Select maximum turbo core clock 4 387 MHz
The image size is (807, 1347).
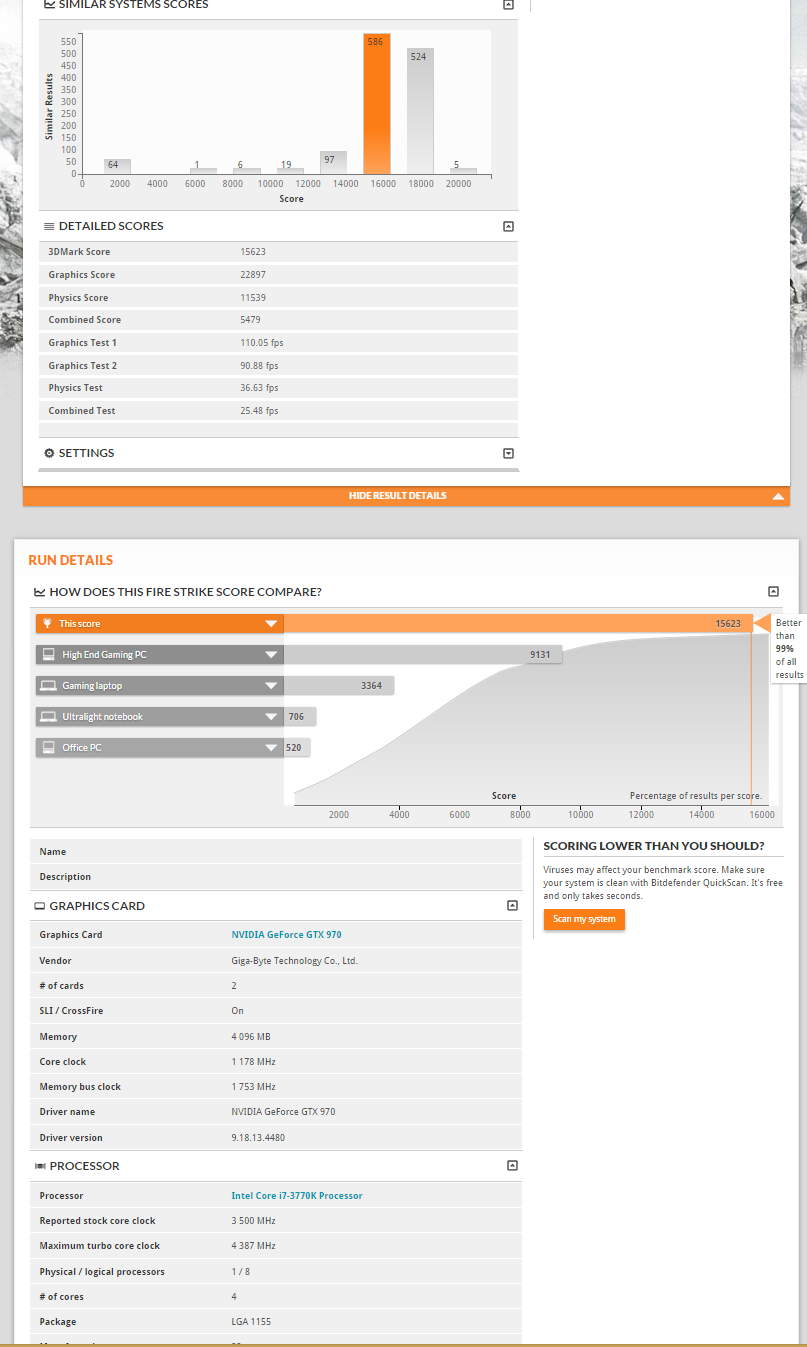[253, 1246]
